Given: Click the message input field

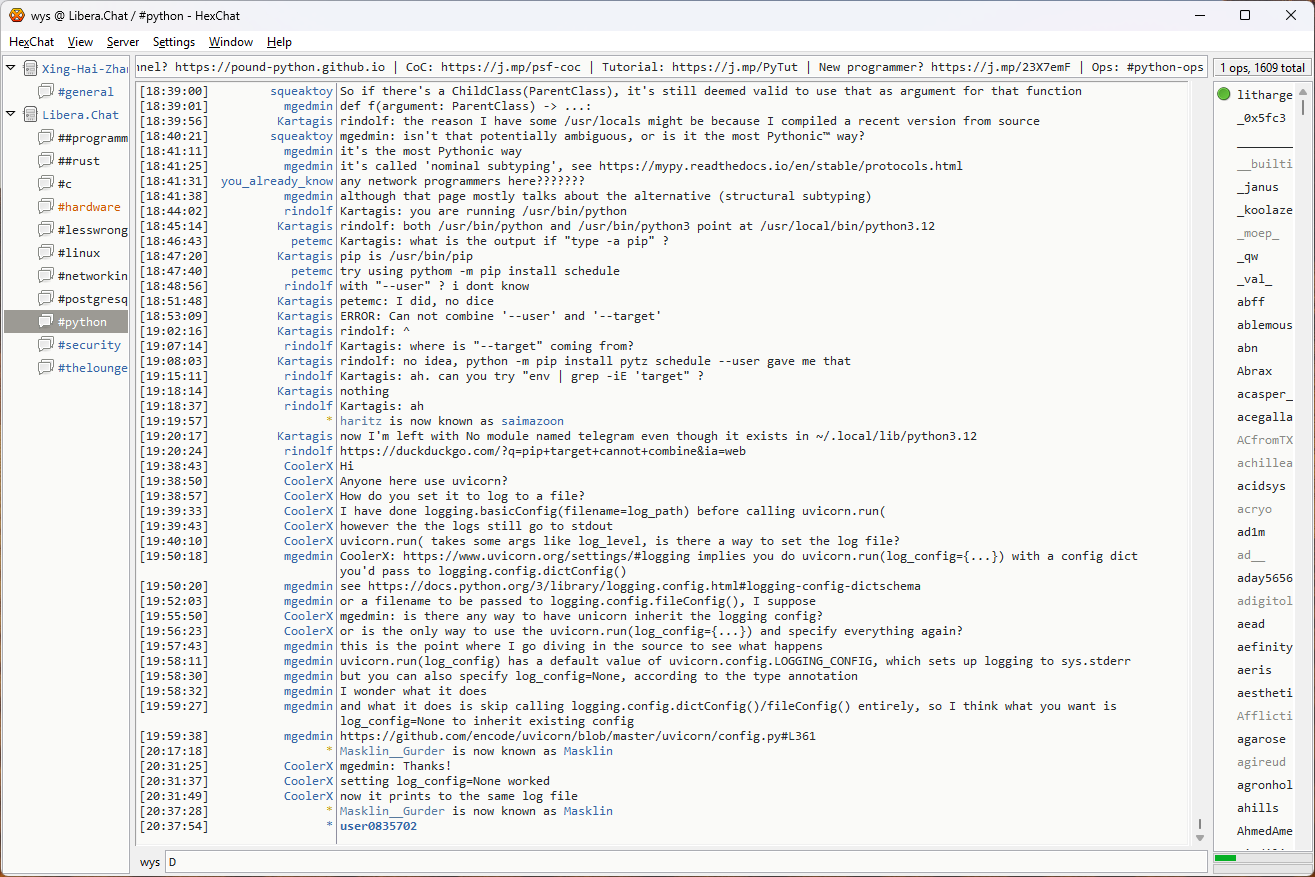Looking at the screenshot, I should coord(685,861).
